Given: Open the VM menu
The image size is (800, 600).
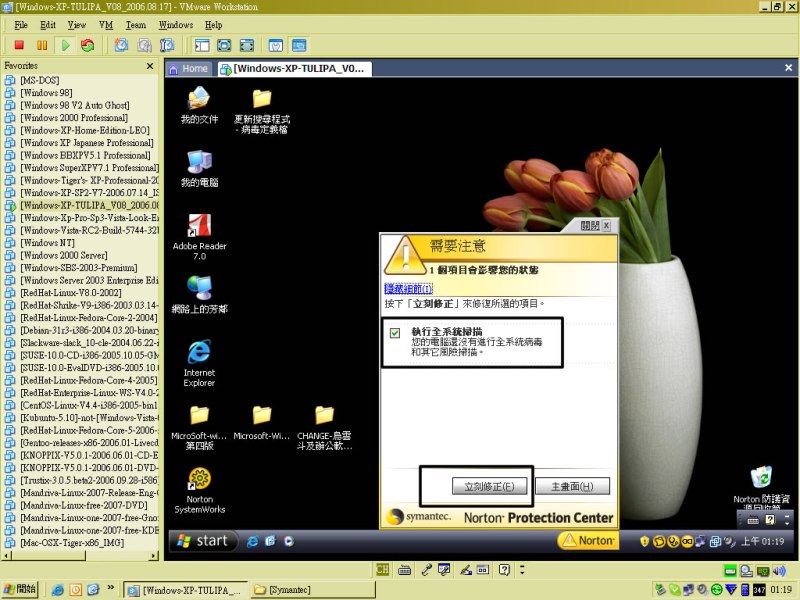Looking at the screenshot, I should (x=106, y=25).
